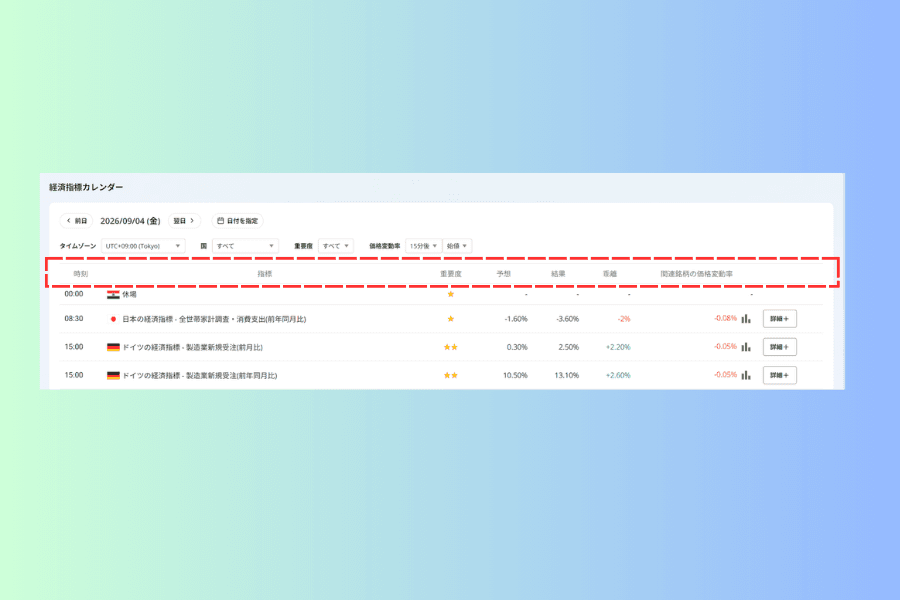Screen dimensions: 900x600
Task: Open the タイムゾーン UTC+09:00 (Tokyo) dropdown
Action: (143, 246)
